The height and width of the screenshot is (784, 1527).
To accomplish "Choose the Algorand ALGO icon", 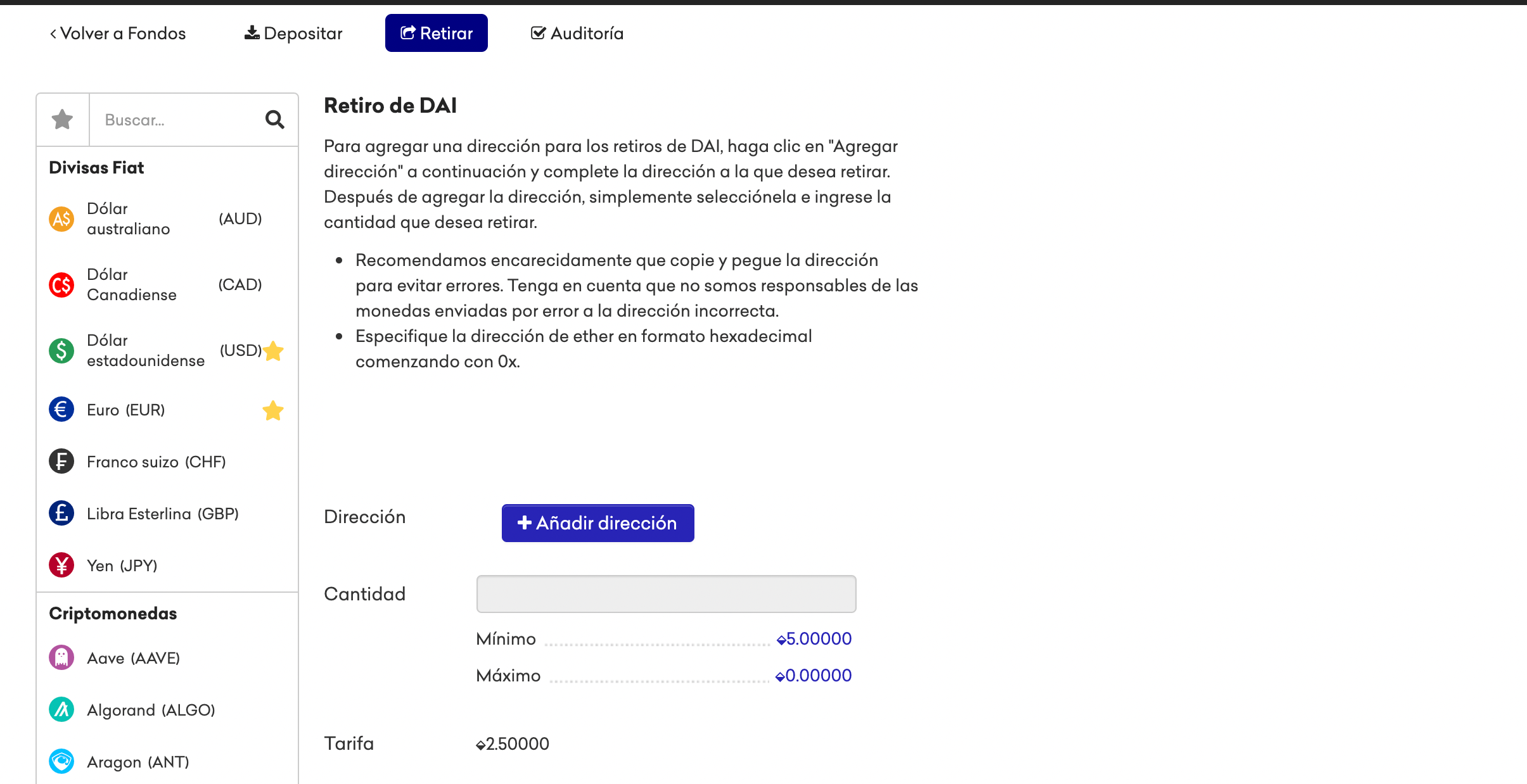I will (61, 709).
